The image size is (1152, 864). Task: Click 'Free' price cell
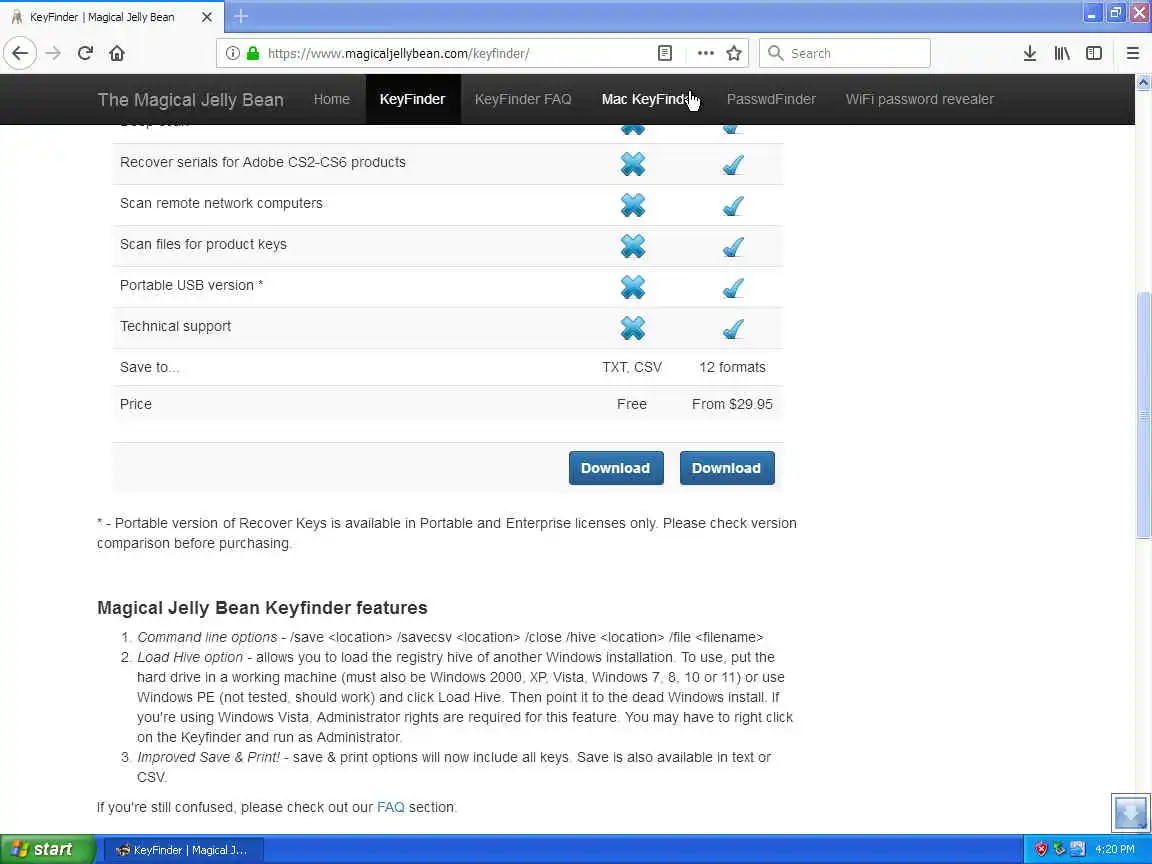point(632,404)
